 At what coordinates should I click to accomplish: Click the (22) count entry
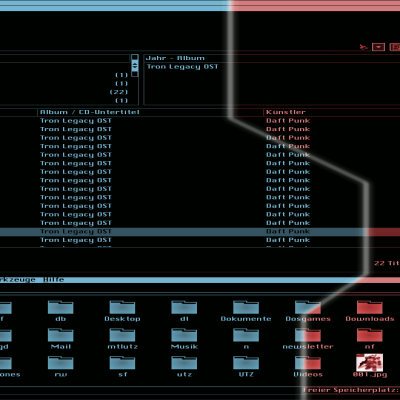pyautogui.click(x=119, y=92)
